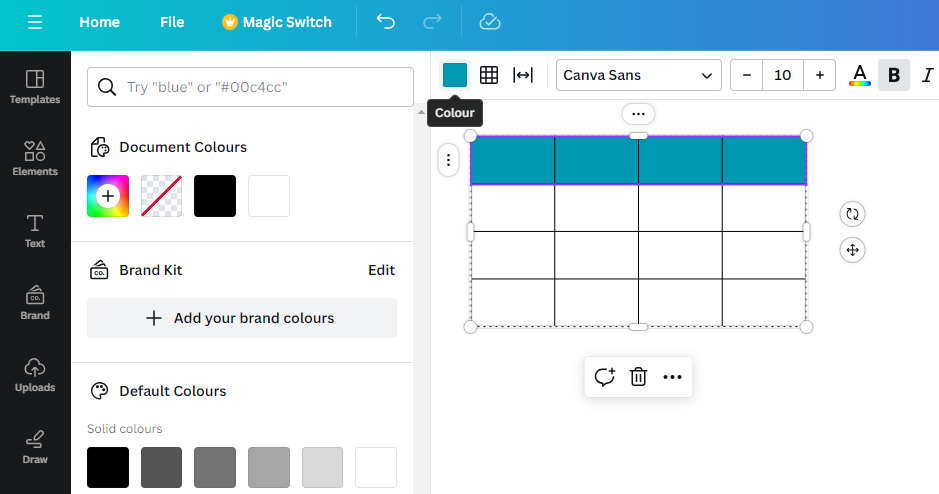
Task: Select white from Solid colours
Action: click(x=376, y=468)
